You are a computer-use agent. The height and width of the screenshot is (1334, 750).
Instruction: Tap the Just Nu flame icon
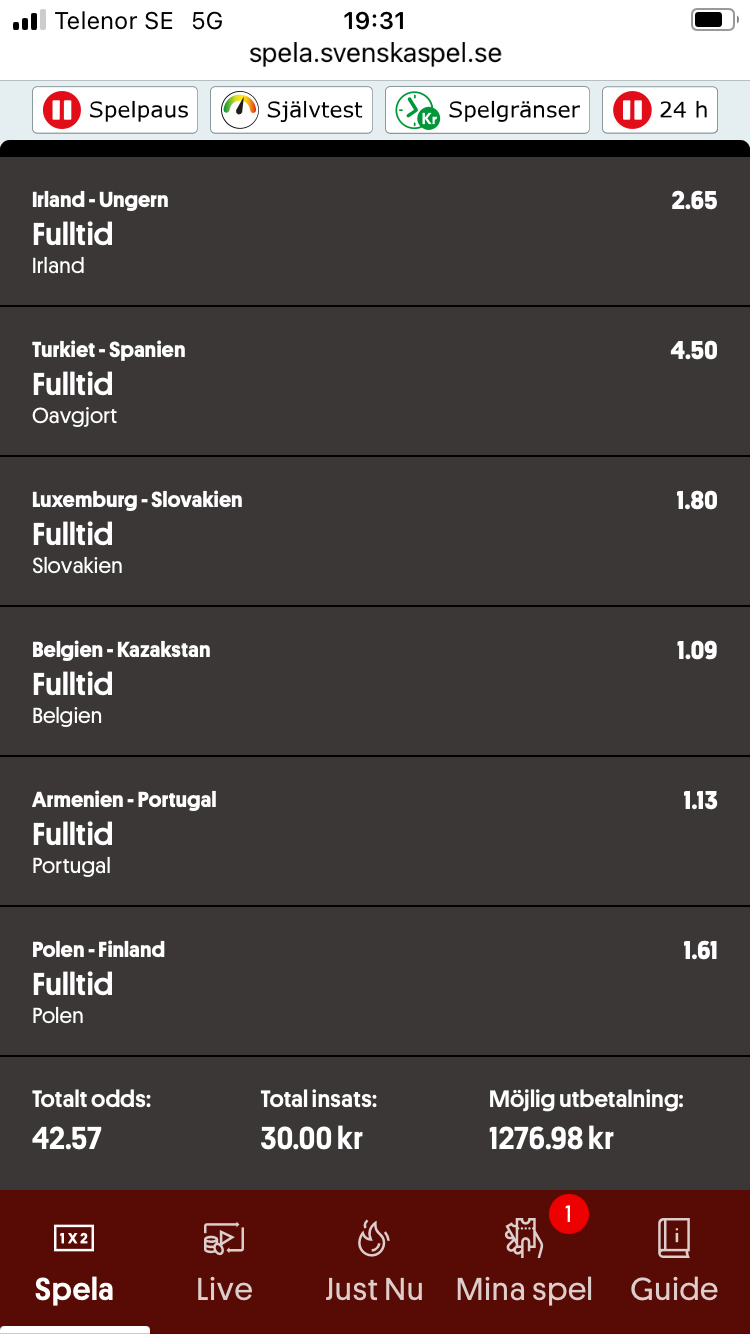pyautogui.click(x=373, y=1238)
